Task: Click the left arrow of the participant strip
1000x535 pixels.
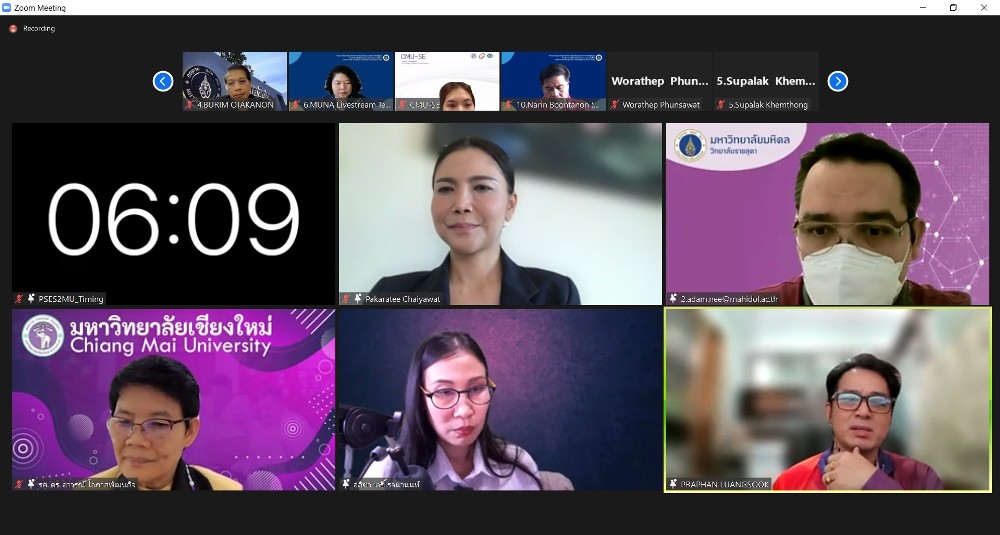Action: 163,81
